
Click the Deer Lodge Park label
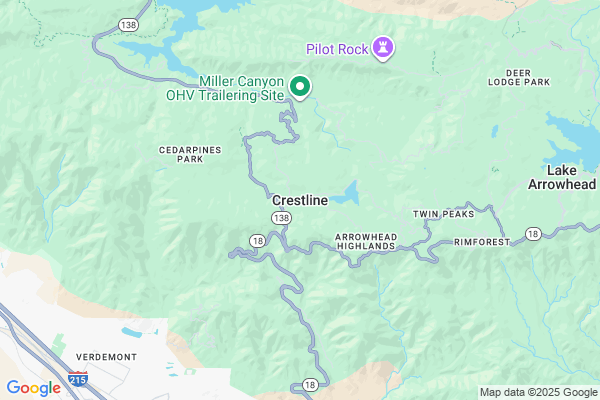pyautogui.click(x=519, y=77)
